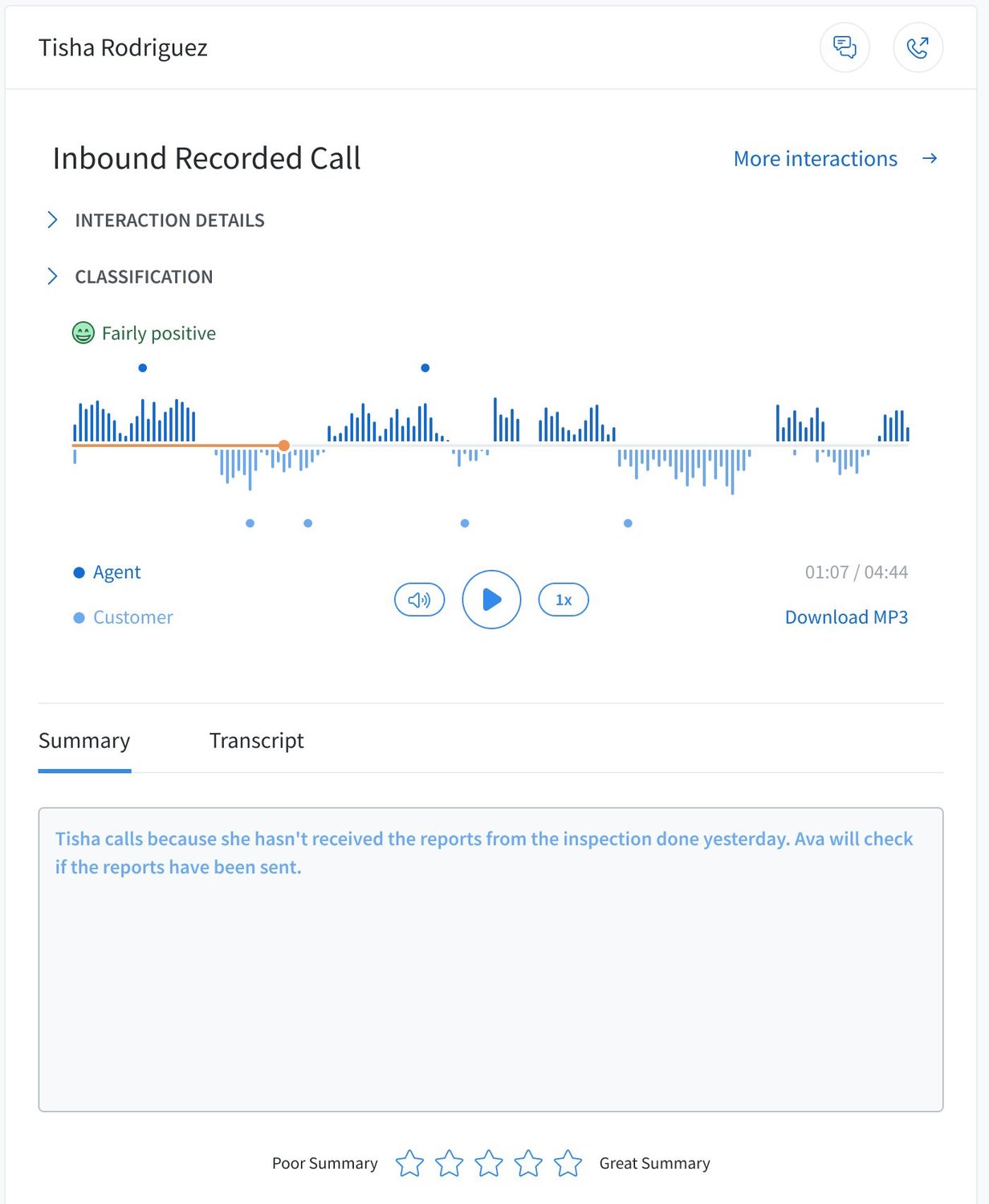Select the Summary tab
Image resolution: width=989 pixels, height=1204 pixels.
point(84,741)
